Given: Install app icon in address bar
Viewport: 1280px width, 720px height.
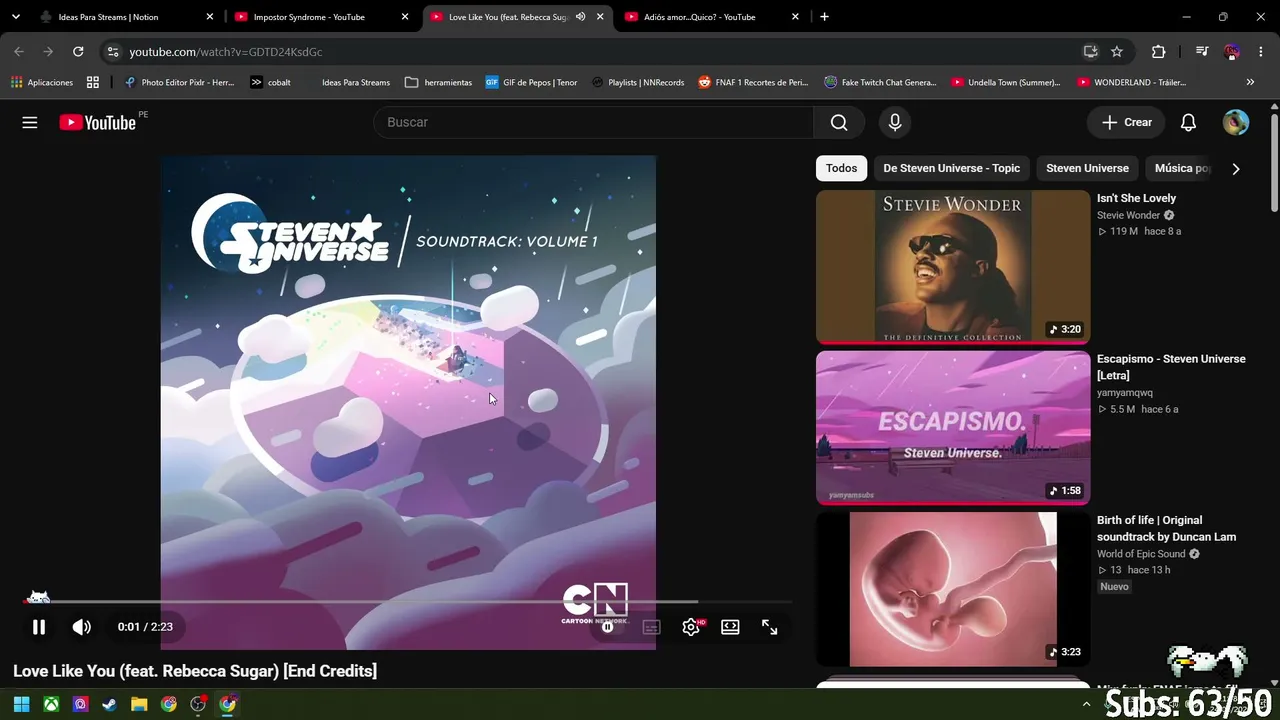Looking at the screenshot, I should pyautogui.click(x=1090, y=52).
